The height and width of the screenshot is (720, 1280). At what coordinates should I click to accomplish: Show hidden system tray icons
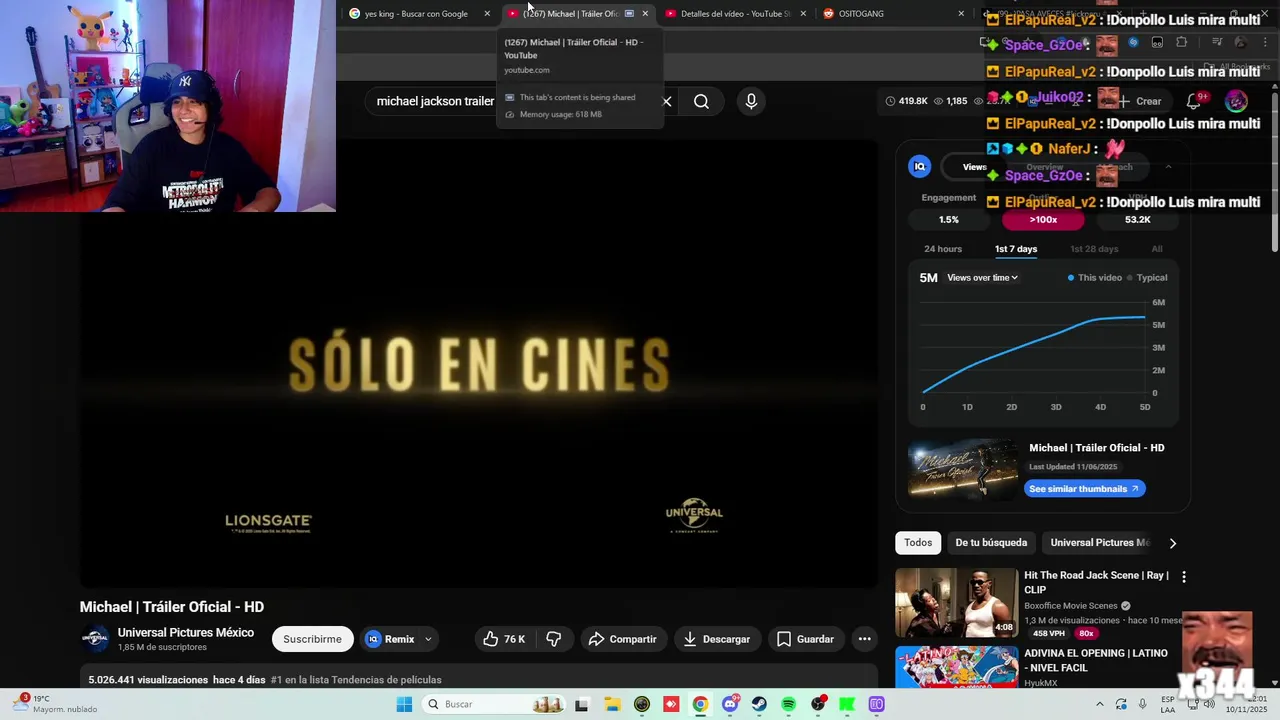click(1099, 704)
